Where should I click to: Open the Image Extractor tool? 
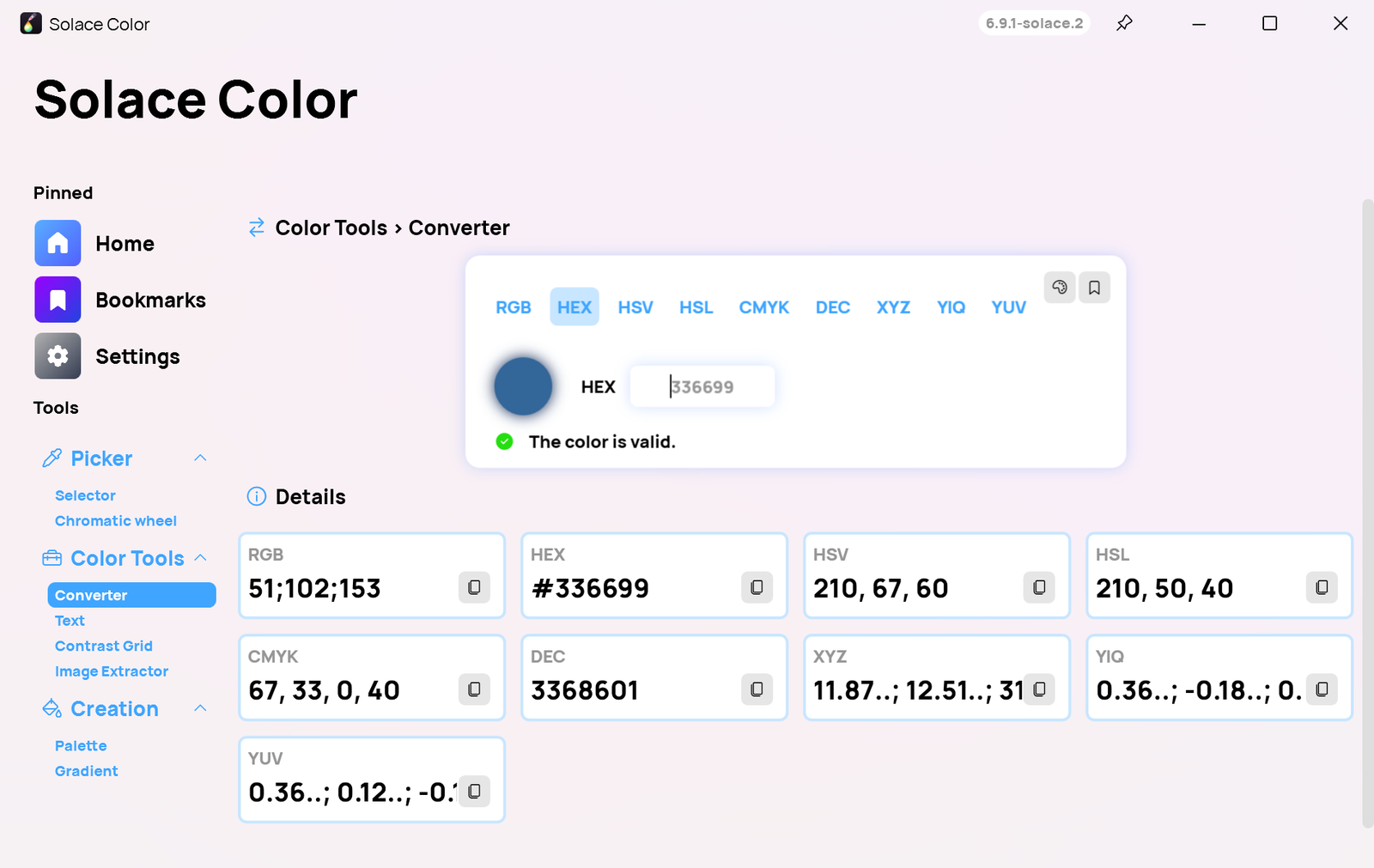pyautogui.click(x=112, y=671)
